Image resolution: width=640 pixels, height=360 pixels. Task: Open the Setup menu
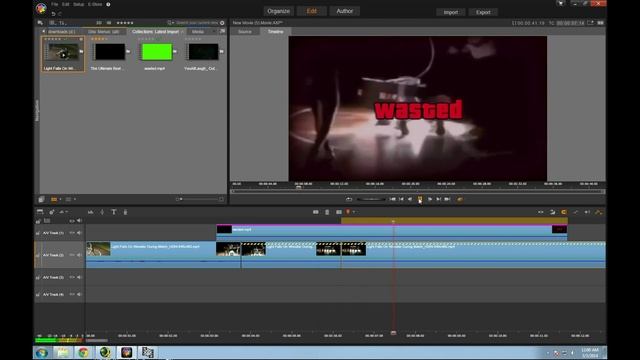click(78, 4)
